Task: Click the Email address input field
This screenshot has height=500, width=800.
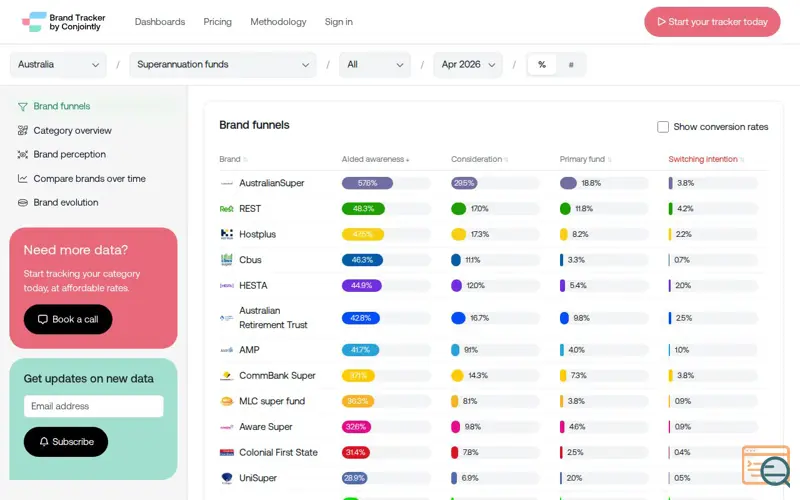Action: [x=94, y=406]
